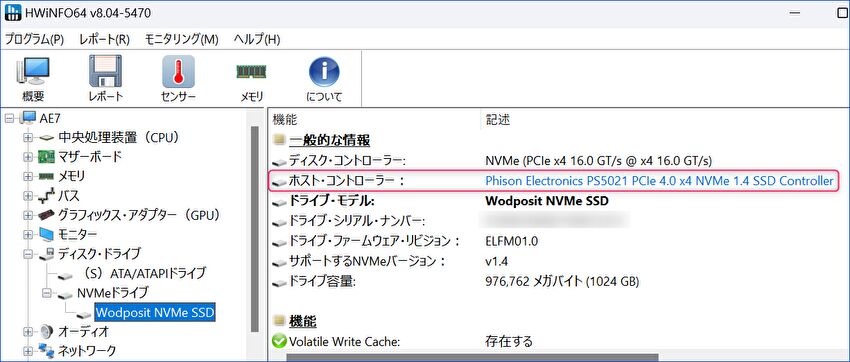Click the マザーボード board icon
This screenshot has width=850, height=362.
click(46, 157)
